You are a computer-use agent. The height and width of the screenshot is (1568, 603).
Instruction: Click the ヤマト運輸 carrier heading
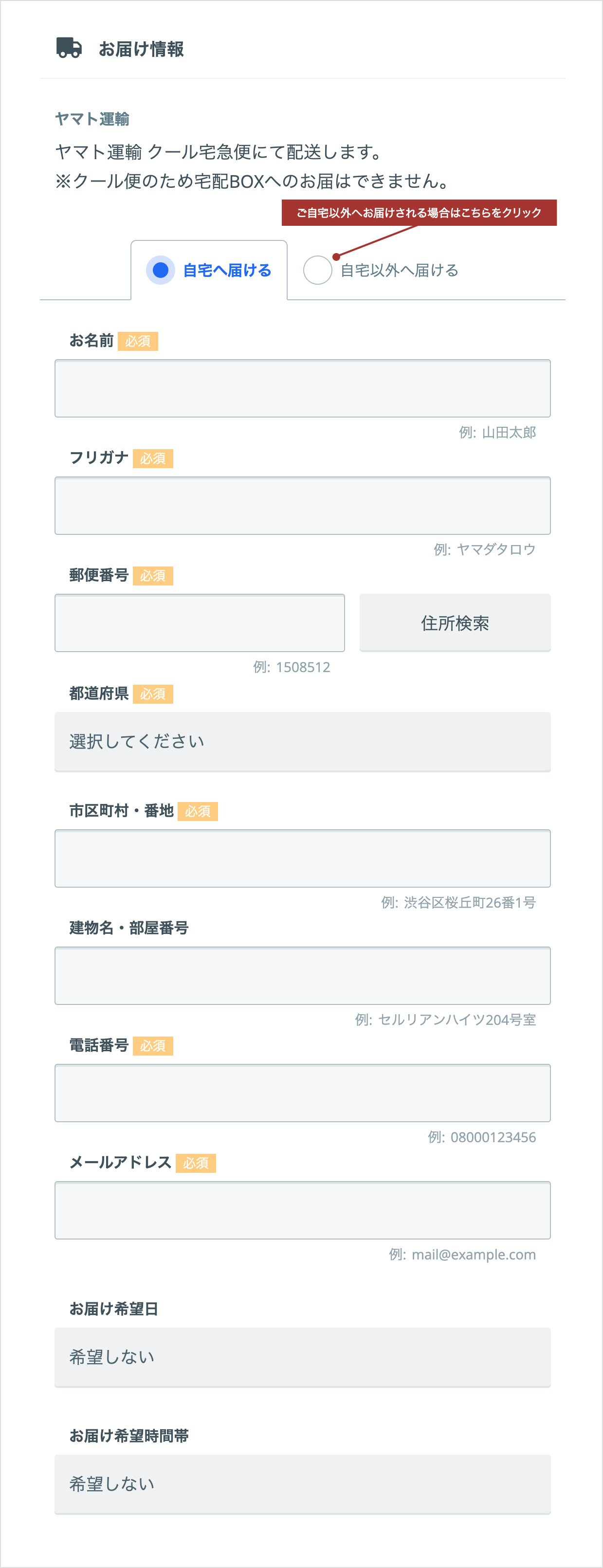point(92,119)
